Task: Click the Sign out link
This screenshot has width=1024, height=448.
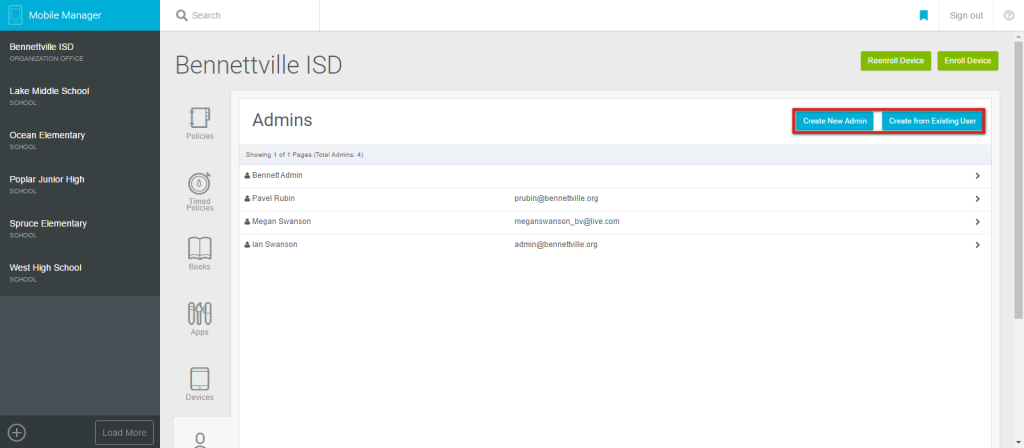Action: point(966,15)
